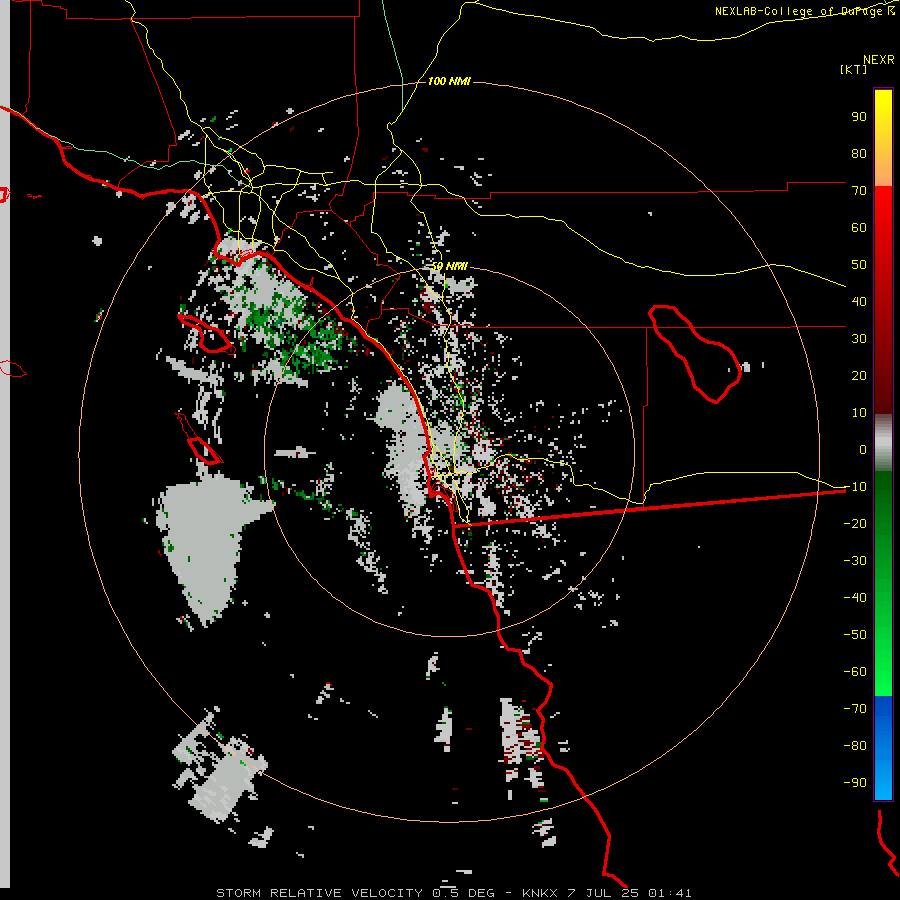Click the 30 value on the velocity scale

(859, 339)
